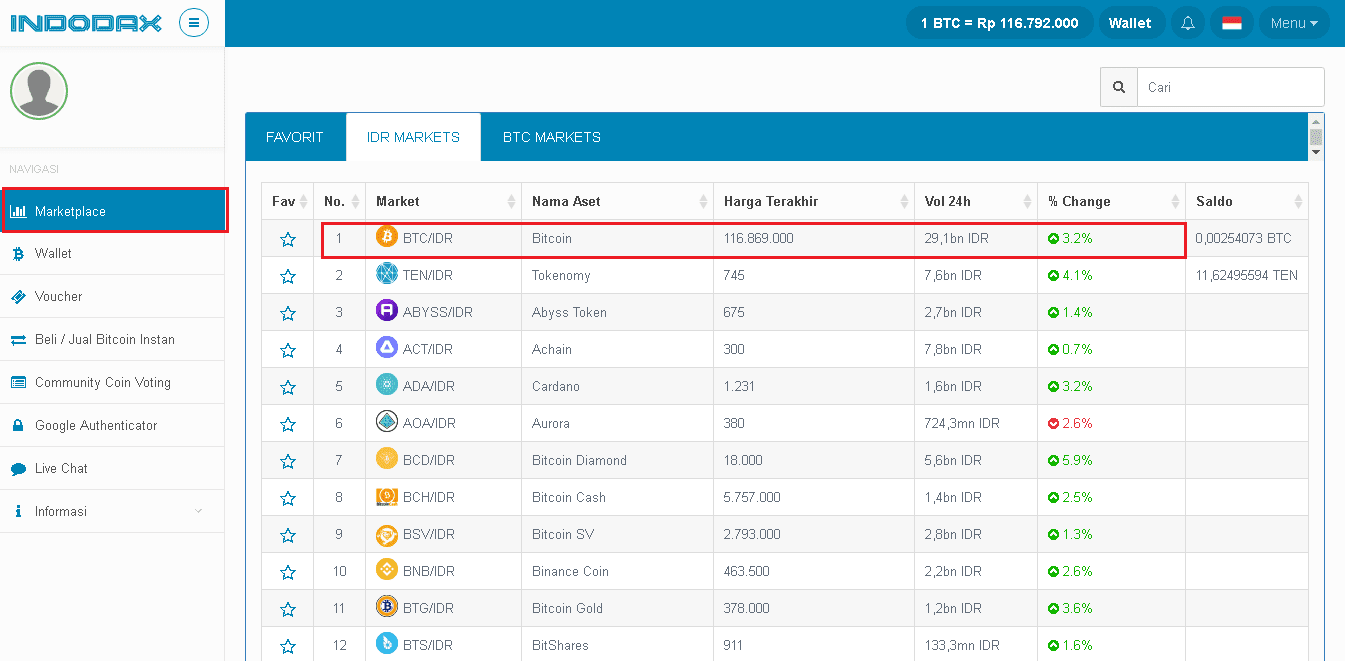Click the Wallet button in header

click(x=1130, y=23)
